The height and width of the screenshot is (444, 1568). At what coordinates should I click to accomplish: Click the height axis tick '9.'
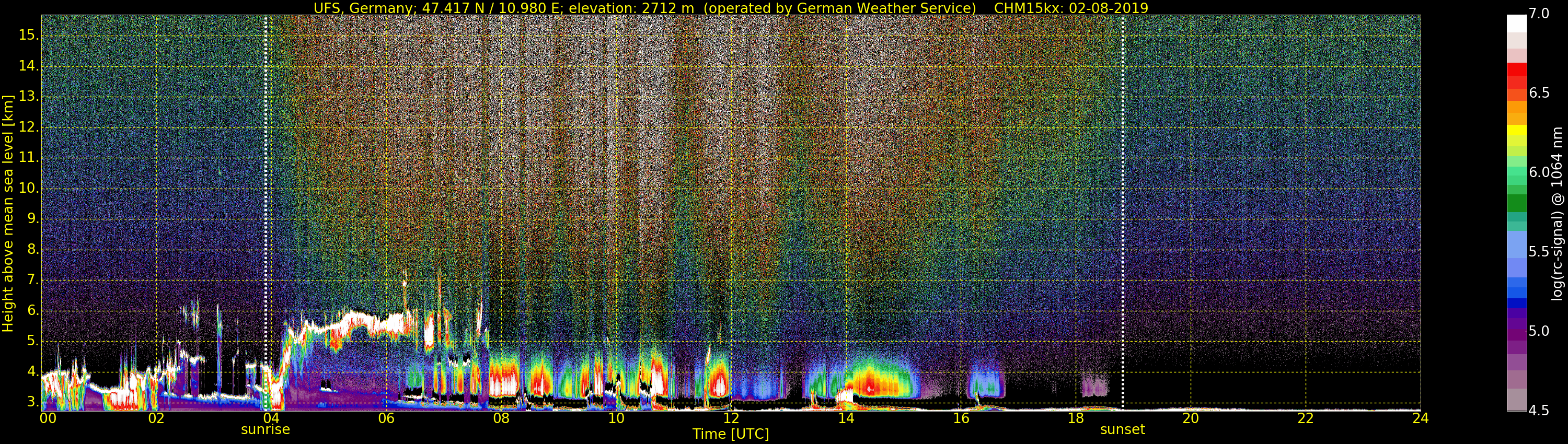click(32, 219)
